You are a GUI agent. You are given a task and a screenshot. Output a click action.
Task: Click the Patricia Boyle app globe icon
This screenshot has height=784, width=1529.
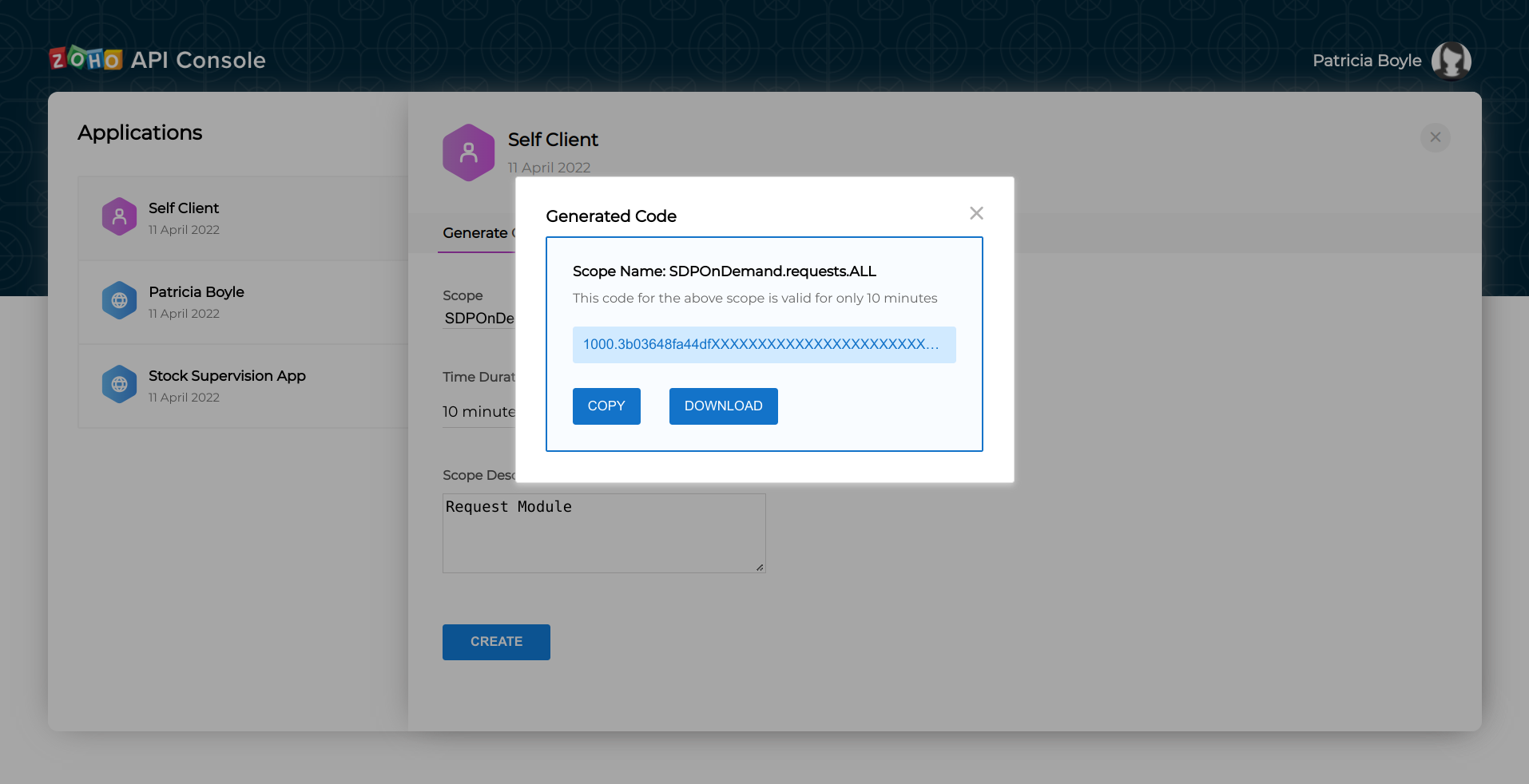(x=119, y=300)
